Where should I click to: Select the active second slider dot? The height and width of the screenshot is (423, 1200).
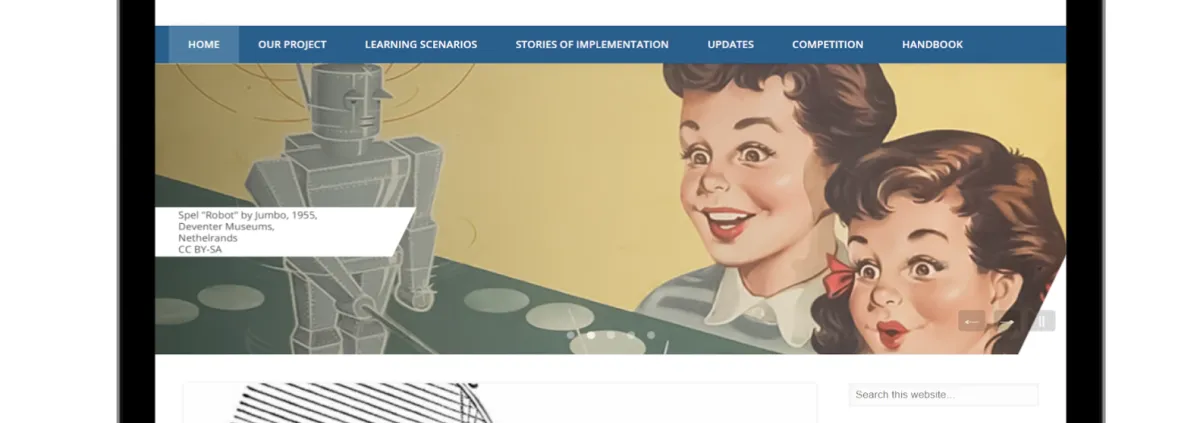591,335
